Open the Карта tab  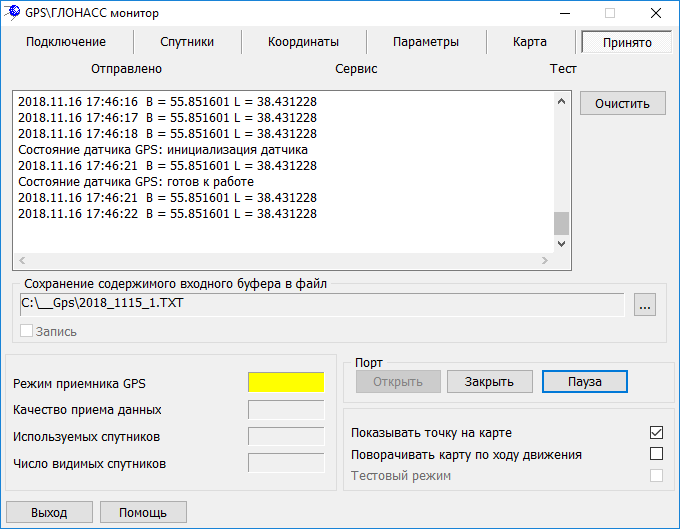[x=529, y=42]
